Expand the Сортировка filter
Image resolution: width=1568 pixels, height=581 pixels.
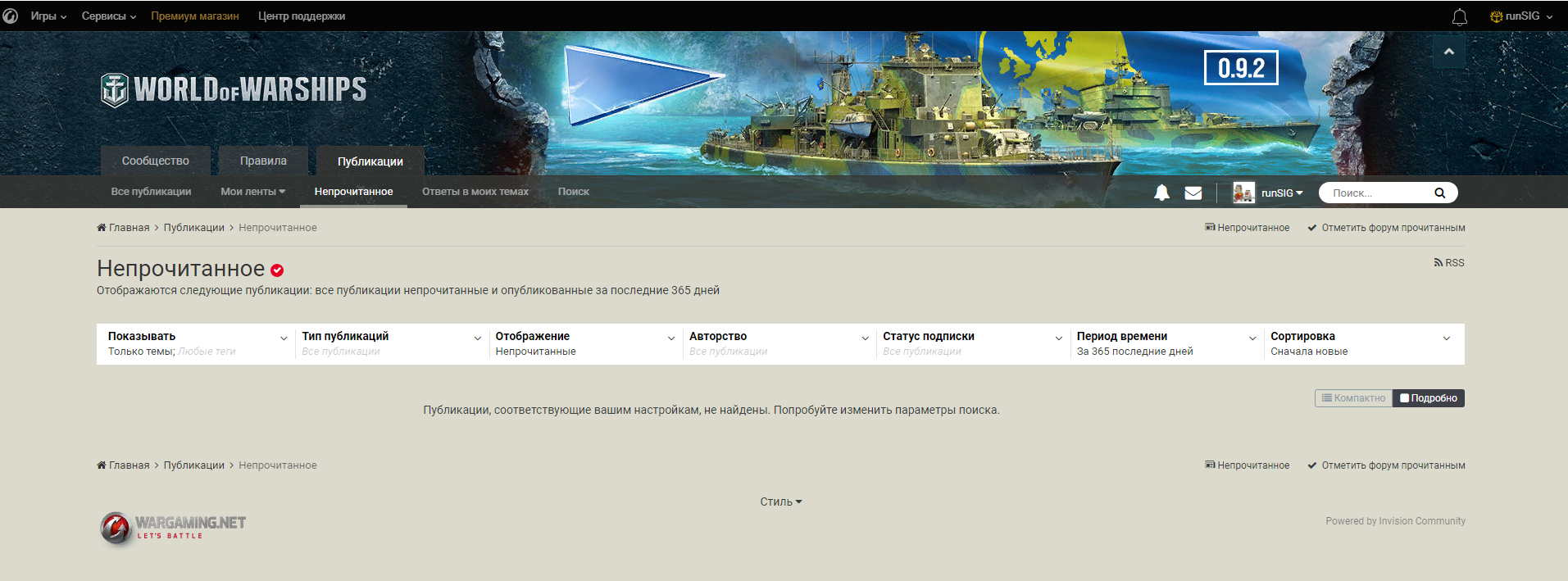pyautogui.click(x=1361, y=343)
